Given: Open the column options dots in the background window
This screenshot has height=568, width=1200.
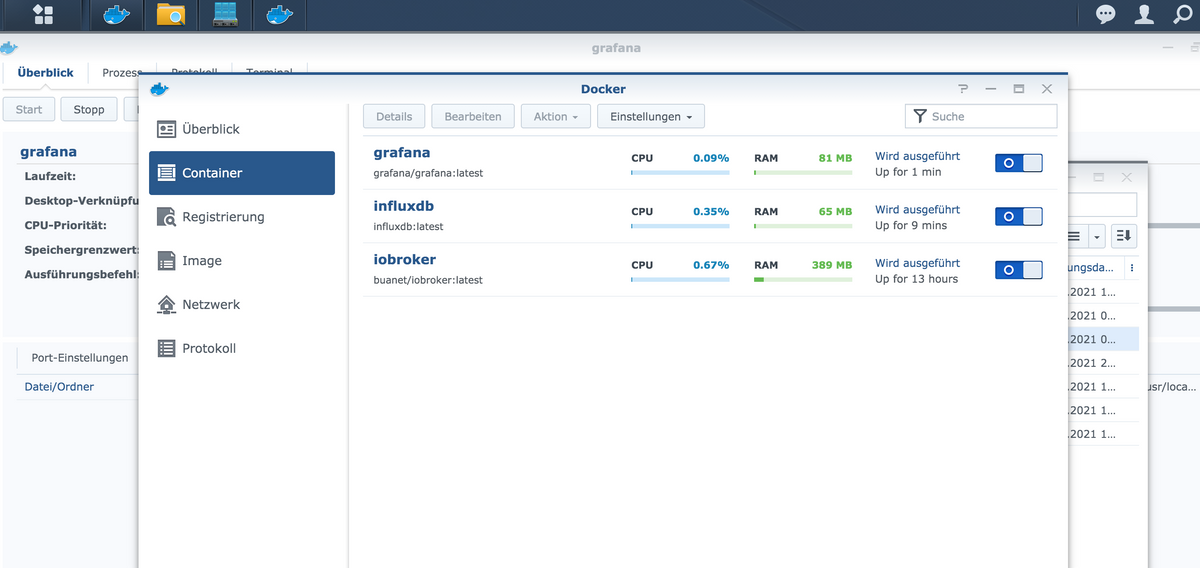Looking at the screenshot, I should 1131,268.
